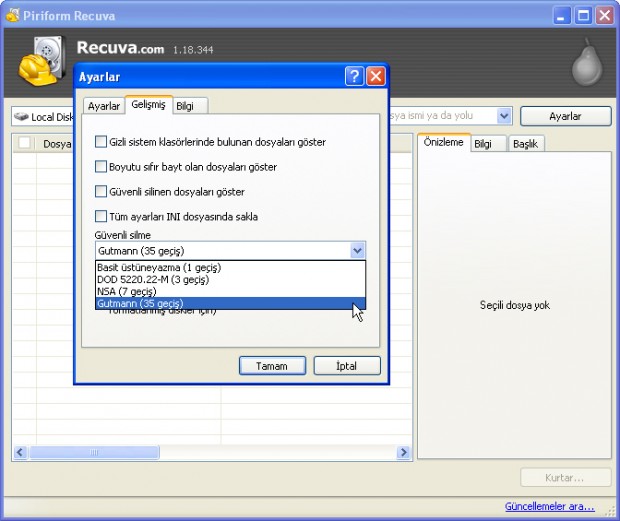Click the Recuva.com heading text
Image resolution: width=620 pixels, height=521 pixels.
pos(120,48)
